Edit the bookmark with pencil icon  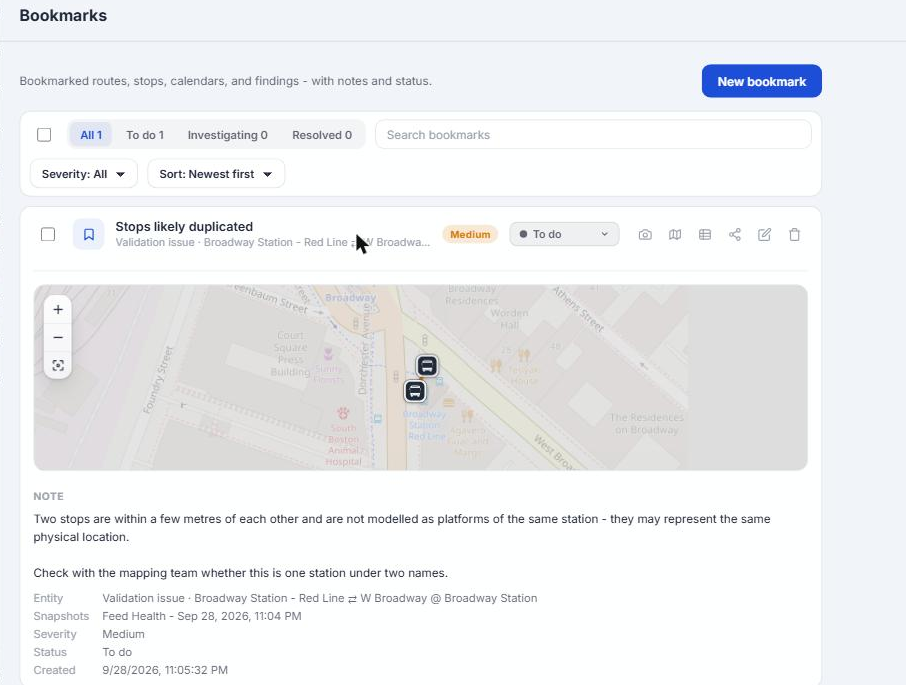[764, 234]
